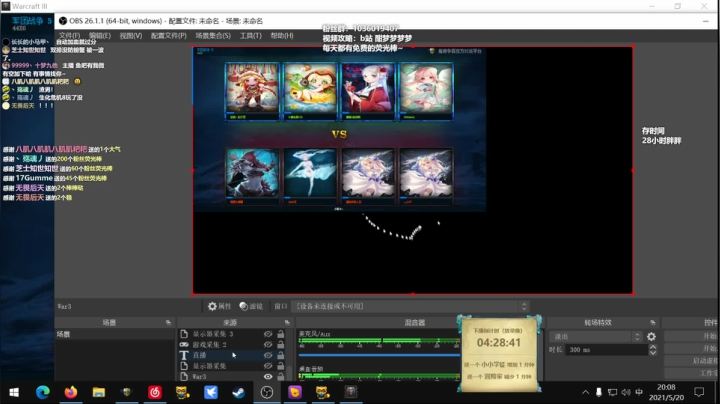Expand hidden system tray icons chevron
The image size is (720, 404).
(x=585, y=393)
